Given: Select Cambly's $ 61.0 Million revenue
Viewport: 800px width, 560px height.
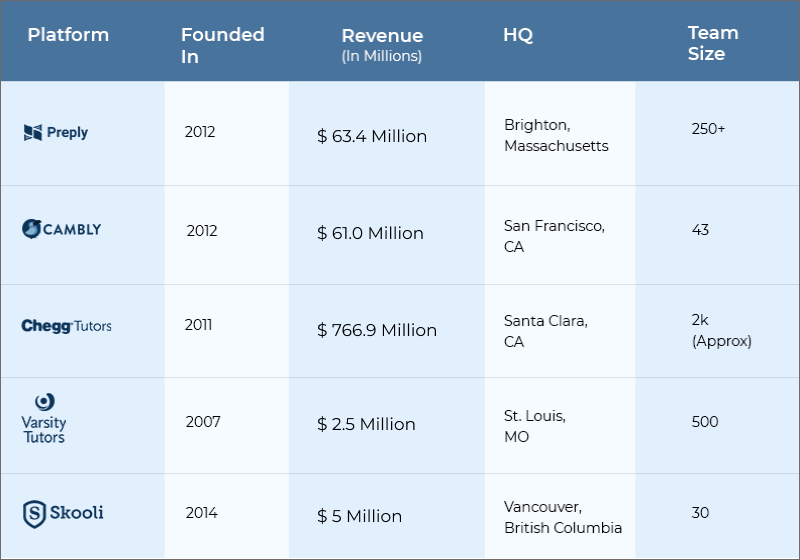Looking at the screenshot, I should pyautogui.click(x=370, y=233).
